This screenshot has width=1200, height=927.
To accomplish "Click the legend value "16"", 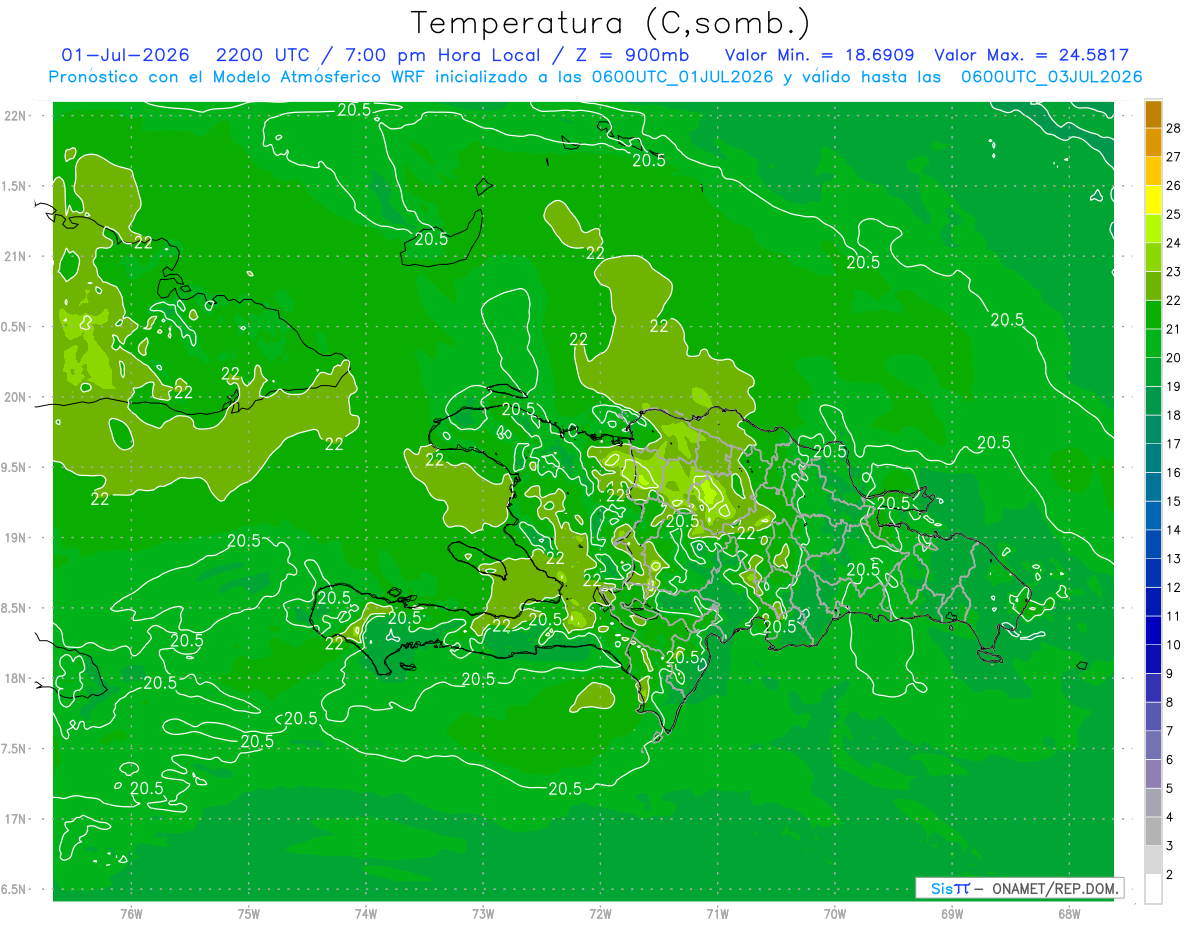I will tap(1174, 473).
